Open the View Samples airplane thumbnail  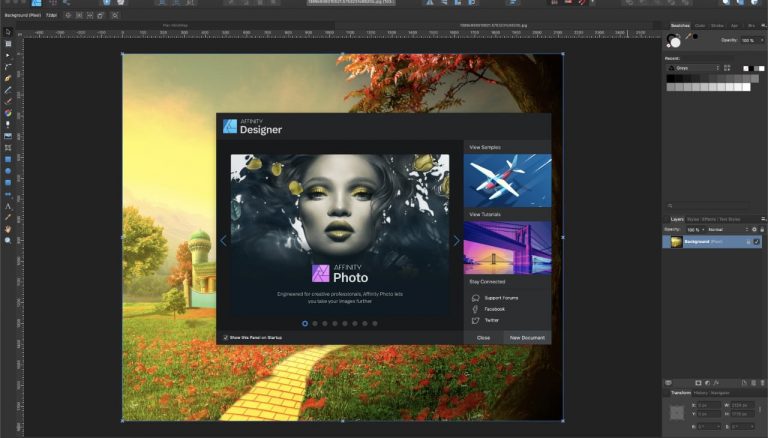point(507,180)
